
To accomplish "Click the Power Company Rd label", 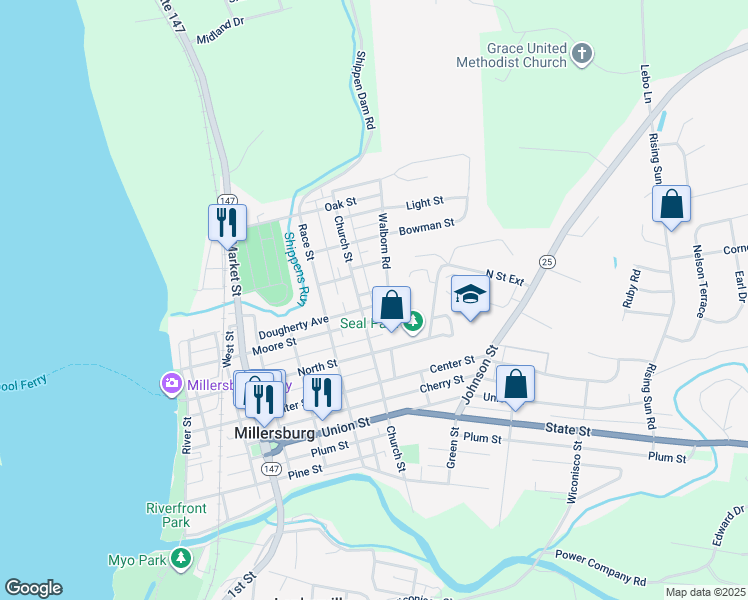I will pos(601,568).
